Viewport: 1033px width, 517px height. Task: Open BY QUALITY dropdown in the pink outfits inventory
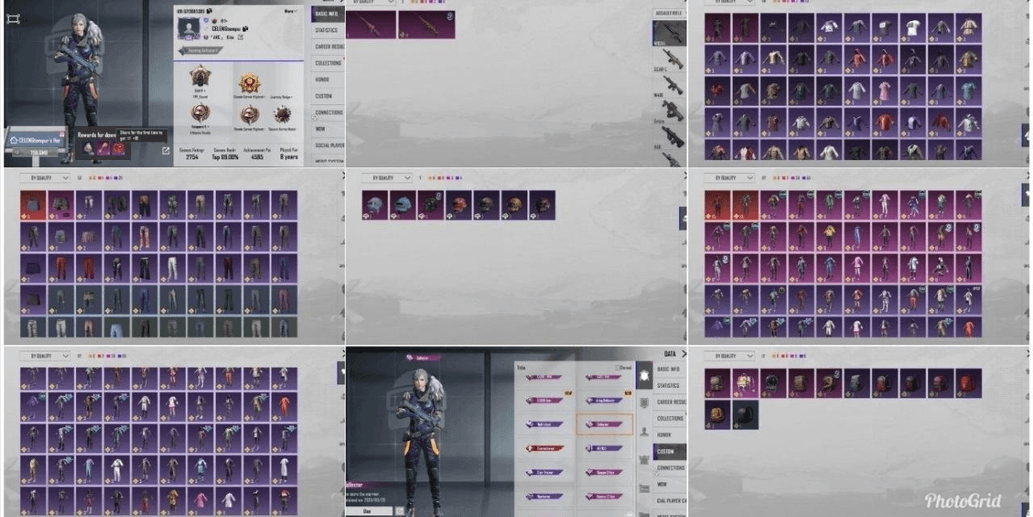(729, 178)
